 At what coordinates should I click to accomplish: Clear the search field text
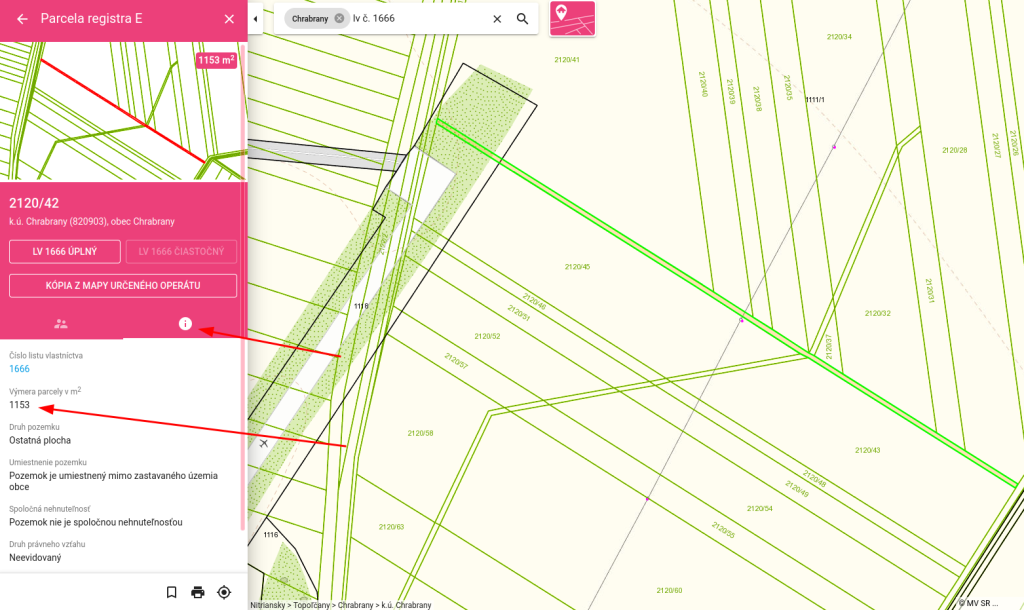point(497,19)
